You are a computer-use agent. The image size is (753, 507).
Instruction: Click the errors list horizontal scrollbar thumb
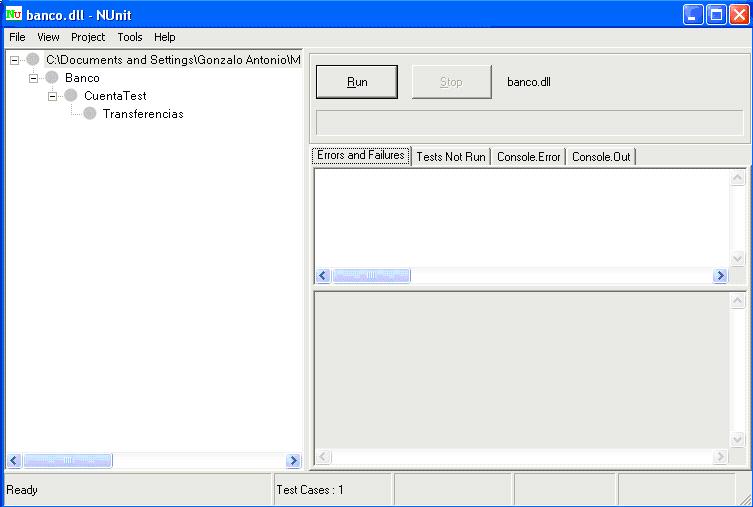[371, 276]
